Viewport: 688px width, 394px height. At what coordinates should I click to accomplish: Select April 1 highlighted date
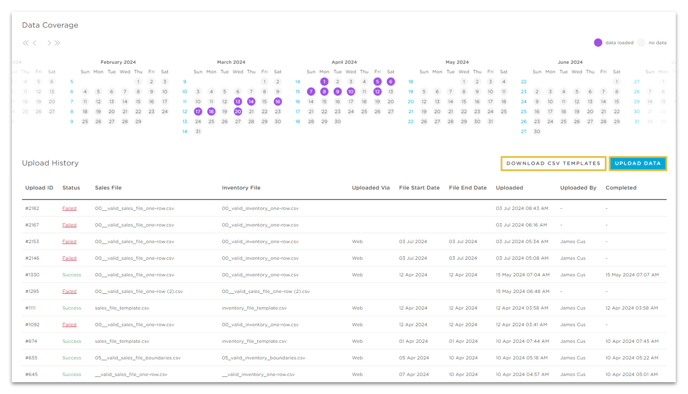click(324, 82)
